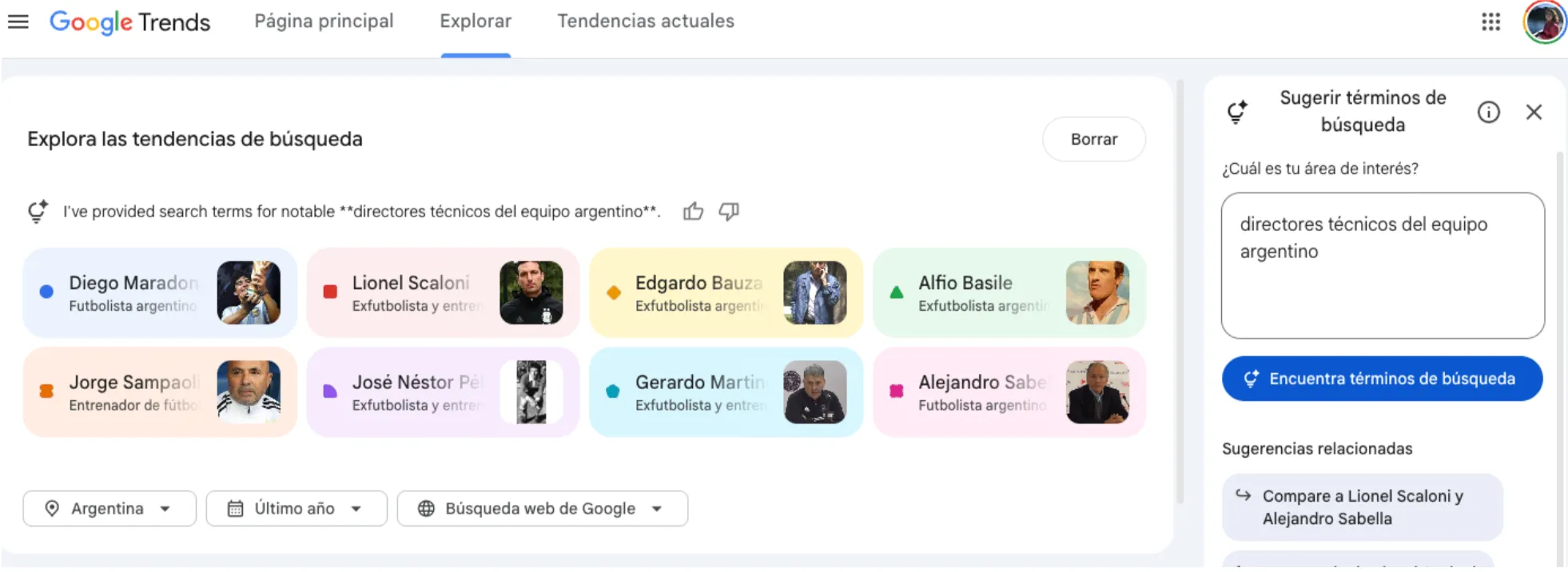The height and width of the screenshot is (572, 1568).
Task: Click the lightbulb icon in panel header
Action: click(x=1237, y=112)
